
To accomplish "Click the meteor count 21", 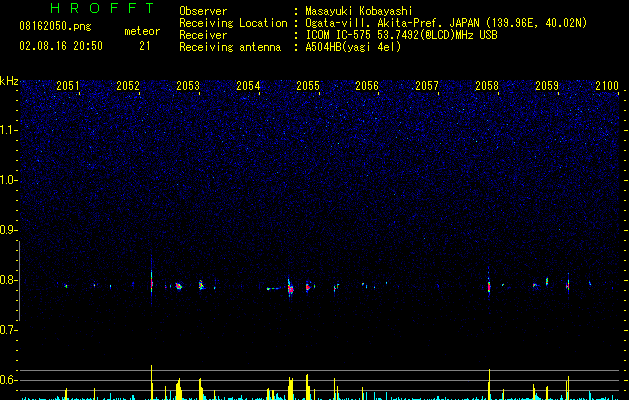I will coord(145,46).
